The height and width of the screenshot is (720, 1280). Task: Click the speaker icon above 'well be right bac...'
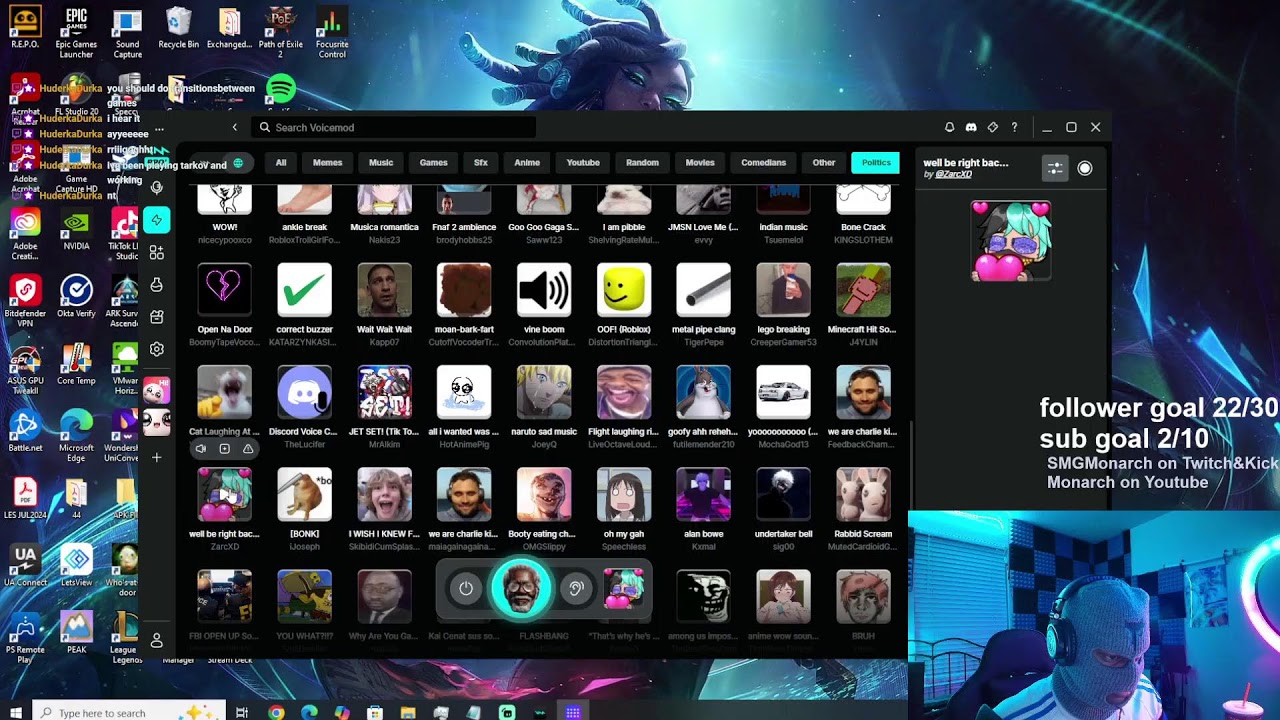[x=201, y=449]
